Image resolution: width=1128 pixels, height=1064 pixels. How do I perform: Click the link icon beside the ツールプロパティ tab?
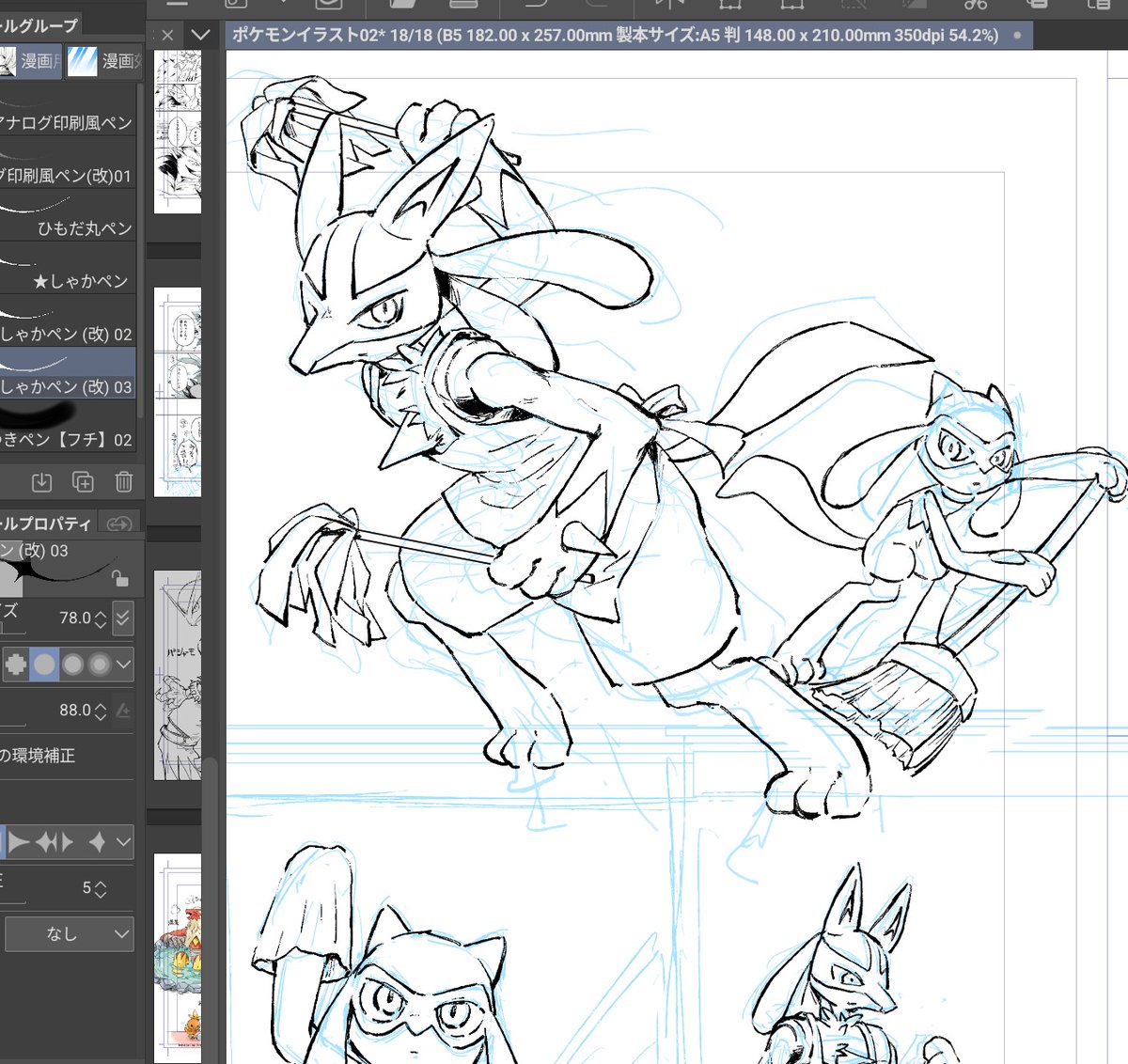119,524
